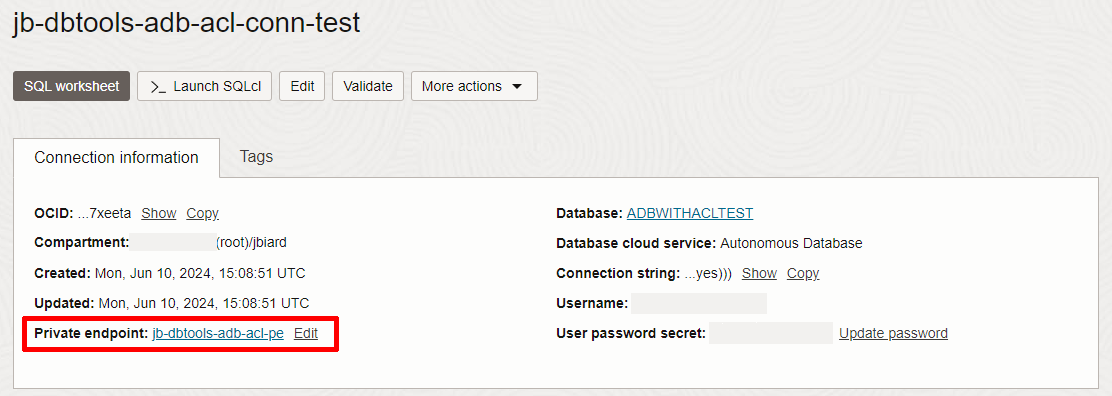
Task: Select the Connection information tab
Action: pyautogui.click(x=116, y=158)
